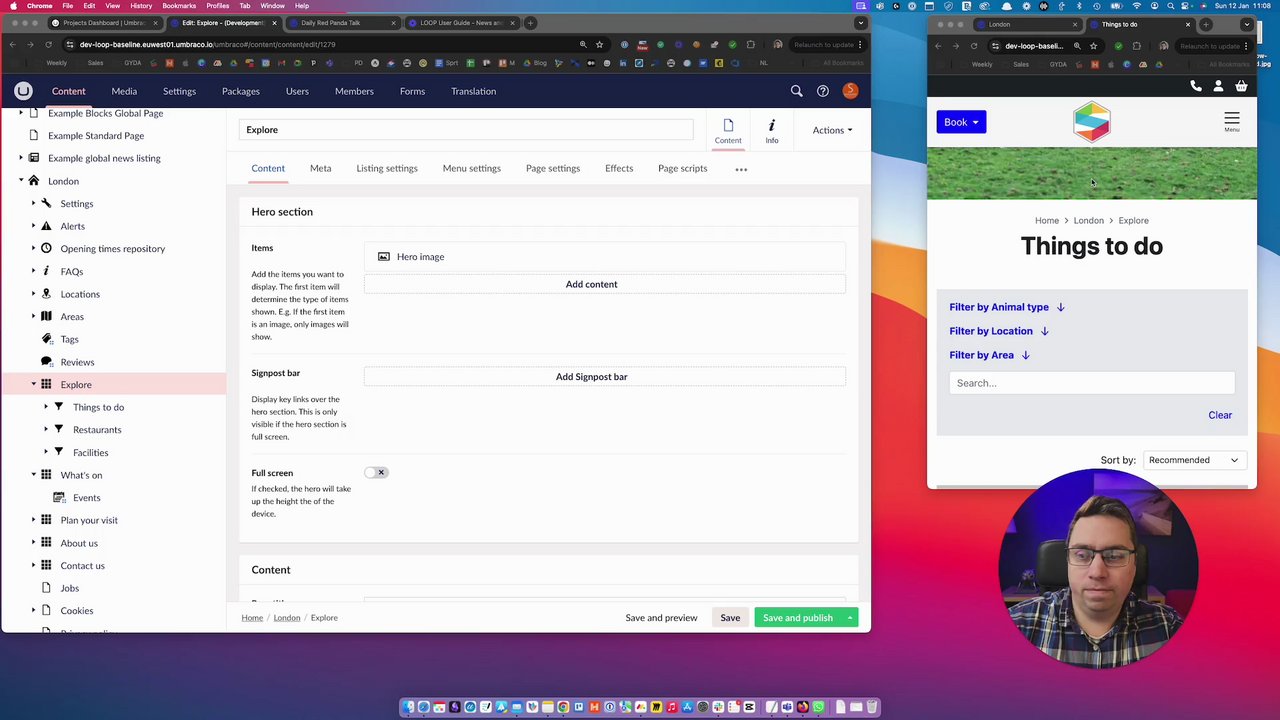Expand the Facilities tree node
Screen dimensions: 1280x720
[46, 452]
